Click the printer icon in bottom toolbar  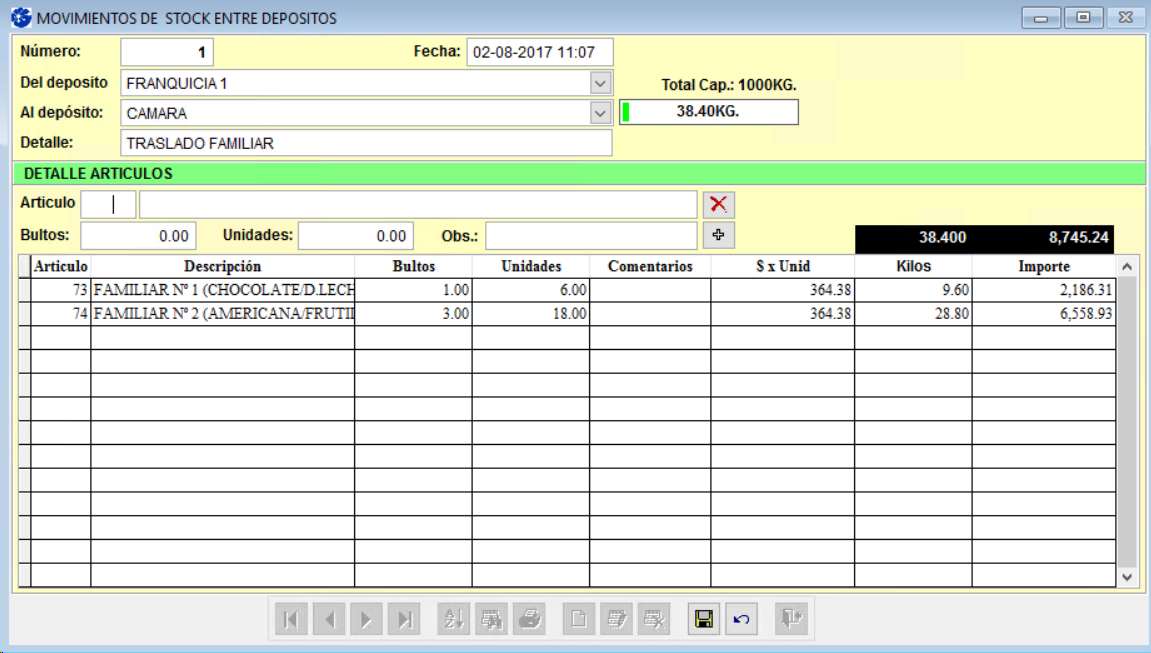click(x=529, y=620)
